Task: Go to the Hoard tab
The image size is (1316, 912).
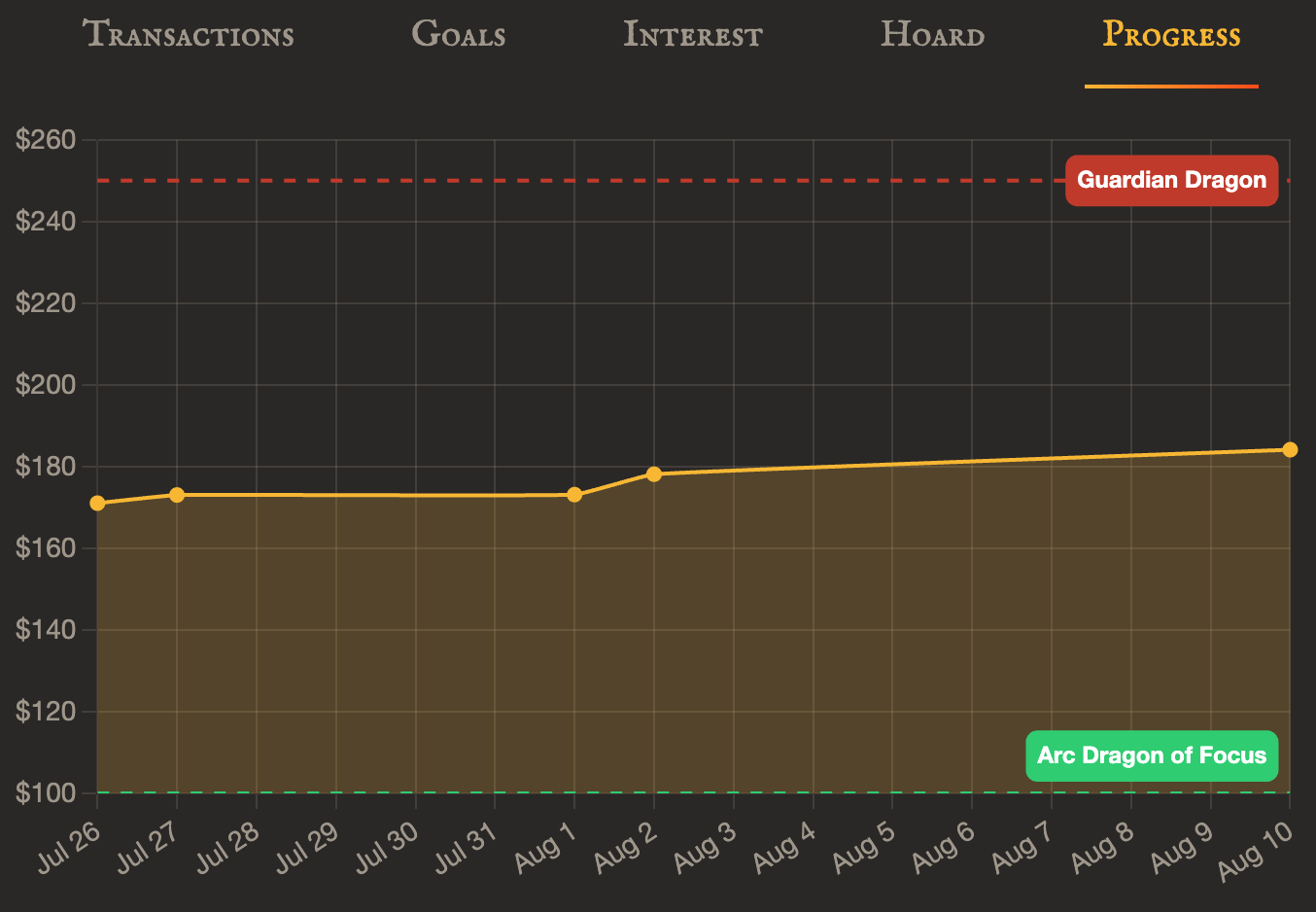Action: [932, 35]
